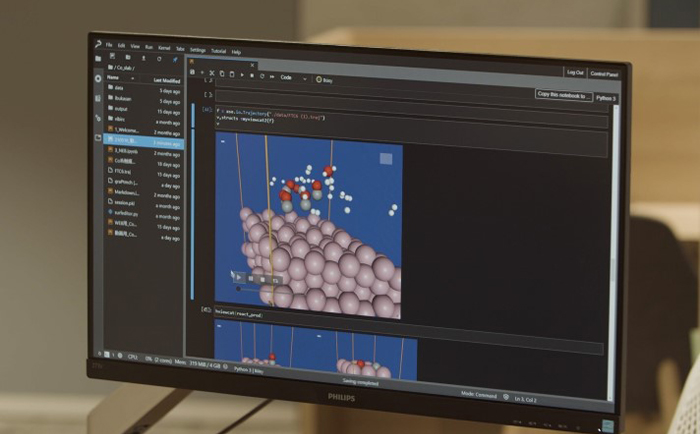The image size is (700, 434).
Task: Open the Tabs menu
Action: click(180, 49)
